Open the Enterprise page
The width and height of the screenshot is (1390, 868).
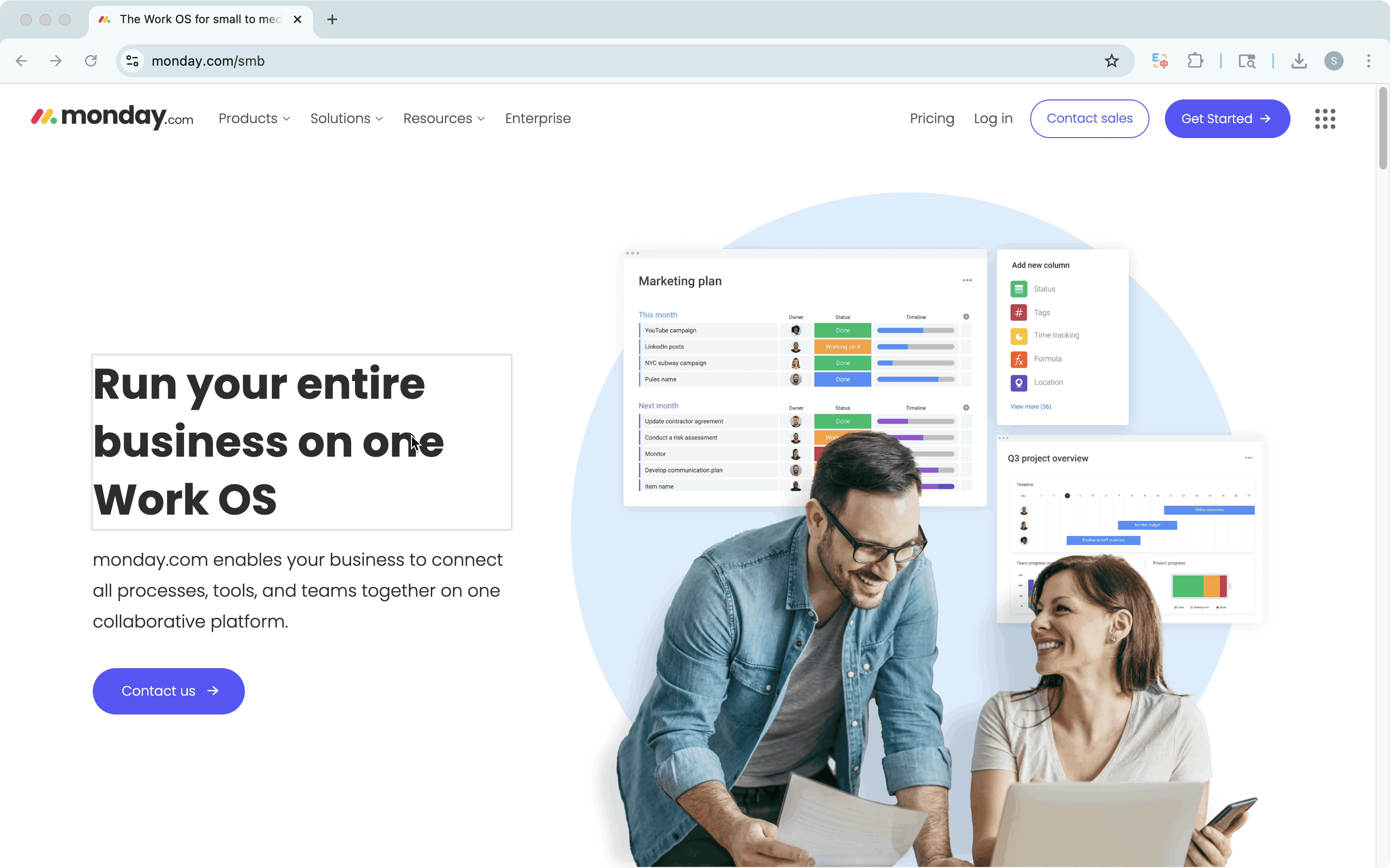click(538, 118)
